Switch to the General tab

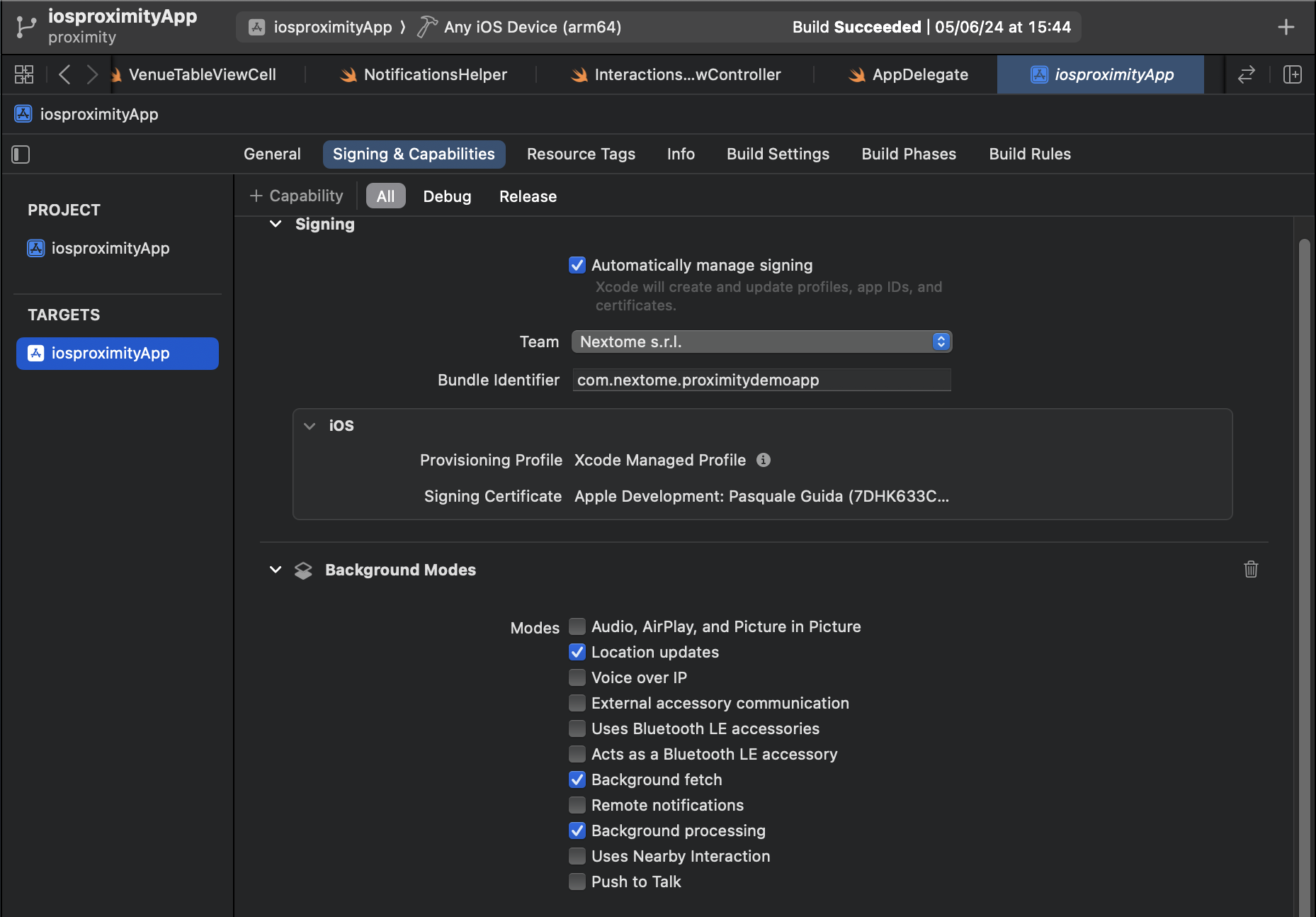[x=272, y=154]
